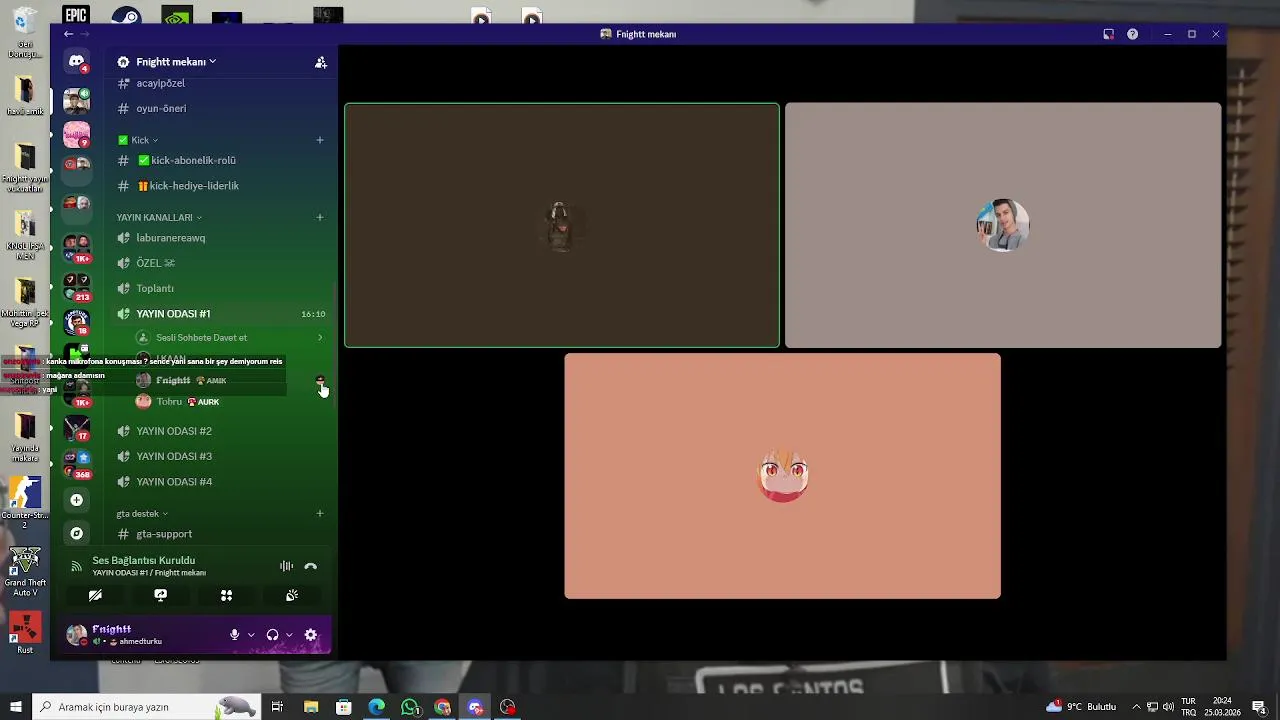Open the discover servers compass icon

click(x=77, y=534)
